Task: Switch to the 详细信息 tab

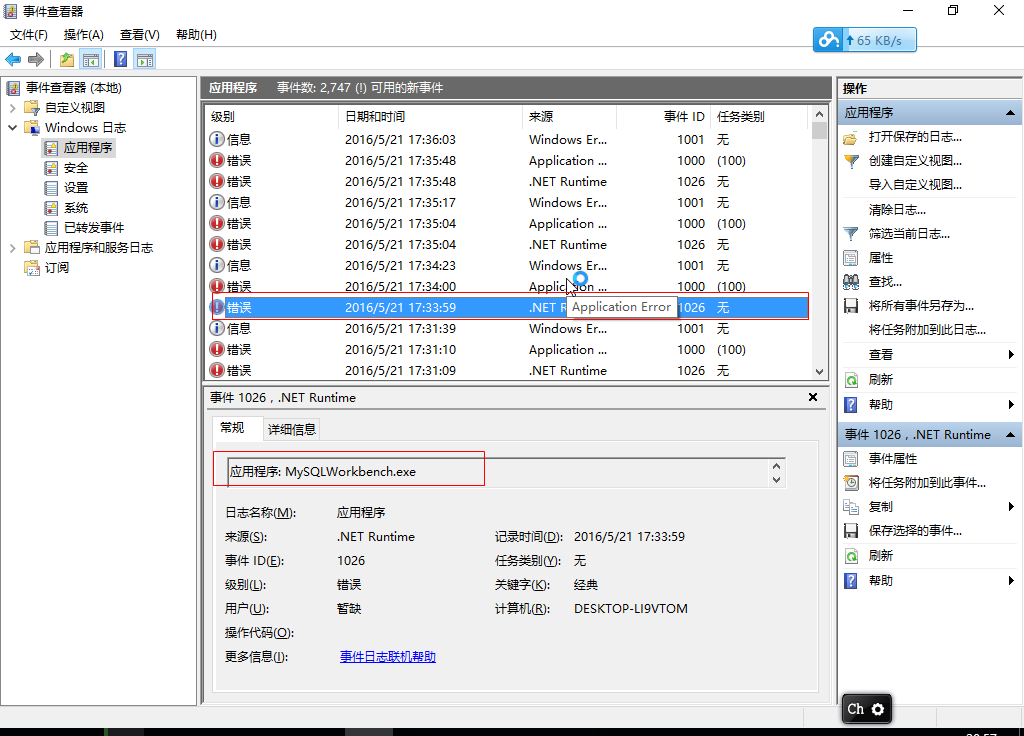Action: pyautogui.click(x=291, y=429)
